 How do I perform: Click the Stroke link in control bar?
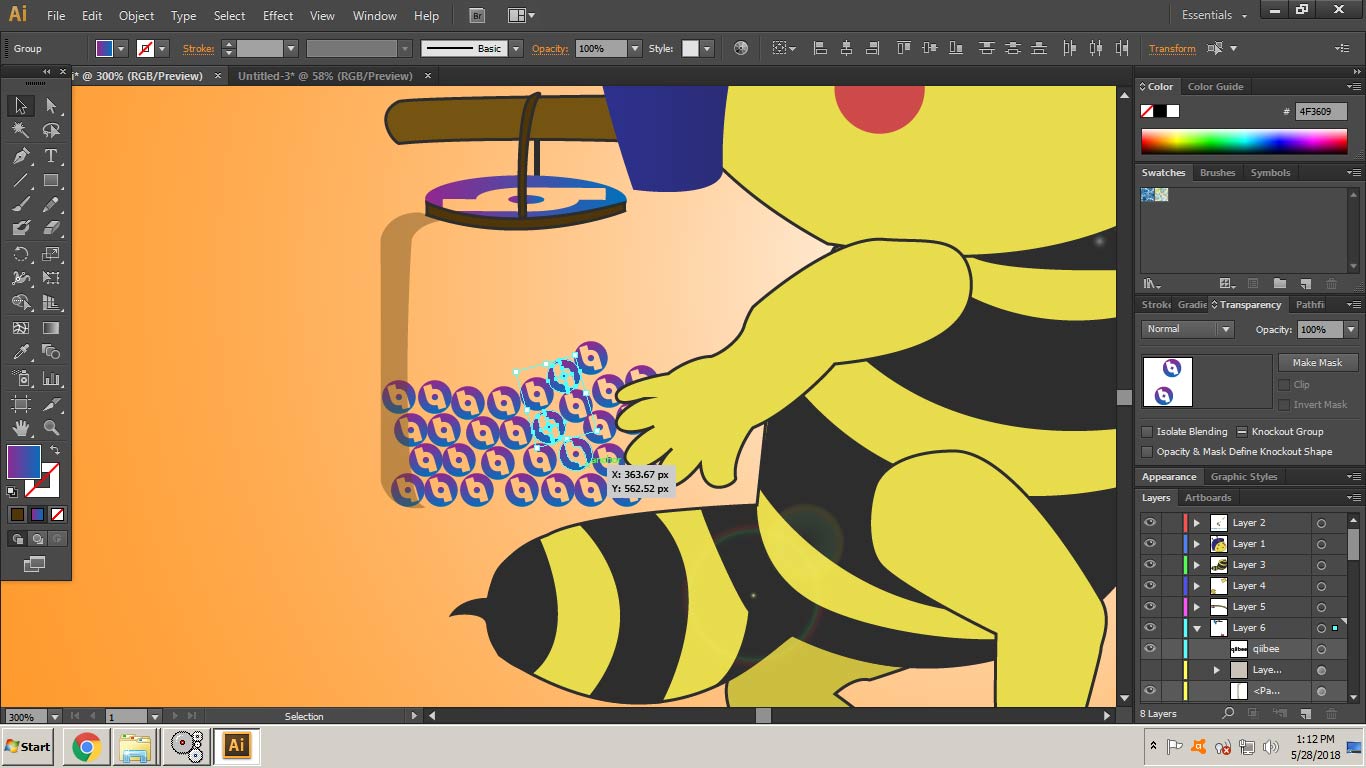[198, 48]
